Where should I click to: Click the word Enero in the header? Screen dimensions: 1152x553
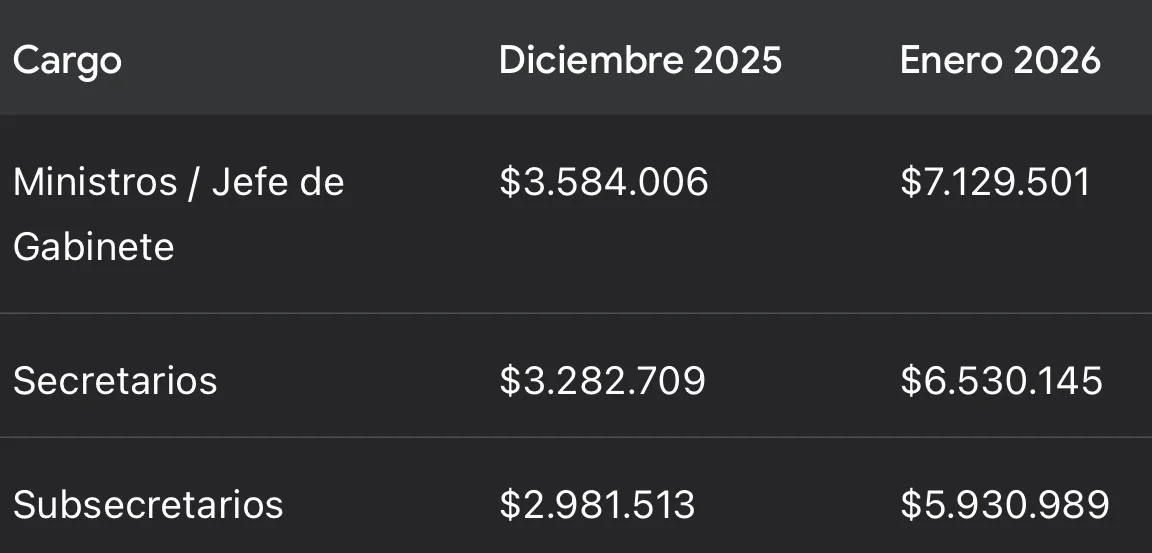click(950, 61)
